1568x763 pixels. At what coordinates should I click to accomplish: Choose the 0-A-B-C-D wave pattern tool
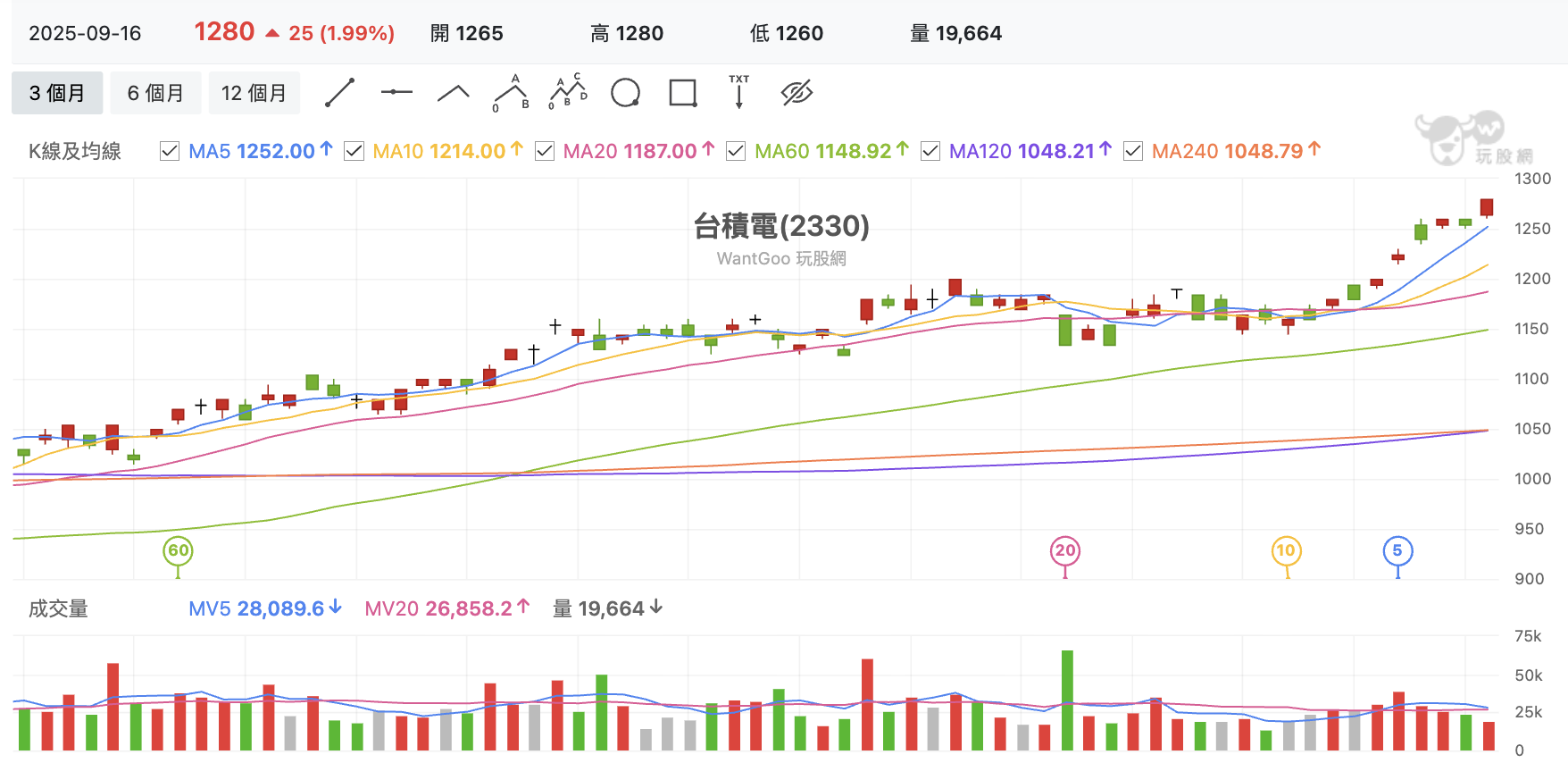[x=568, y=92]
